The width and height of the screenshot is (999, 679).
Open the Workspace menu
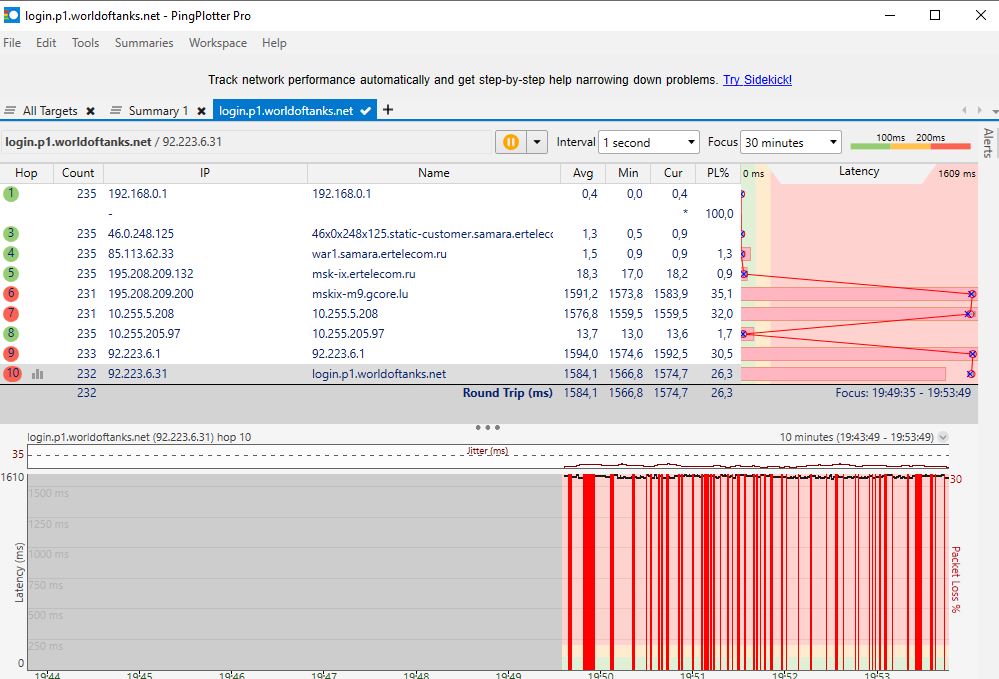click(x=217, y=43)
